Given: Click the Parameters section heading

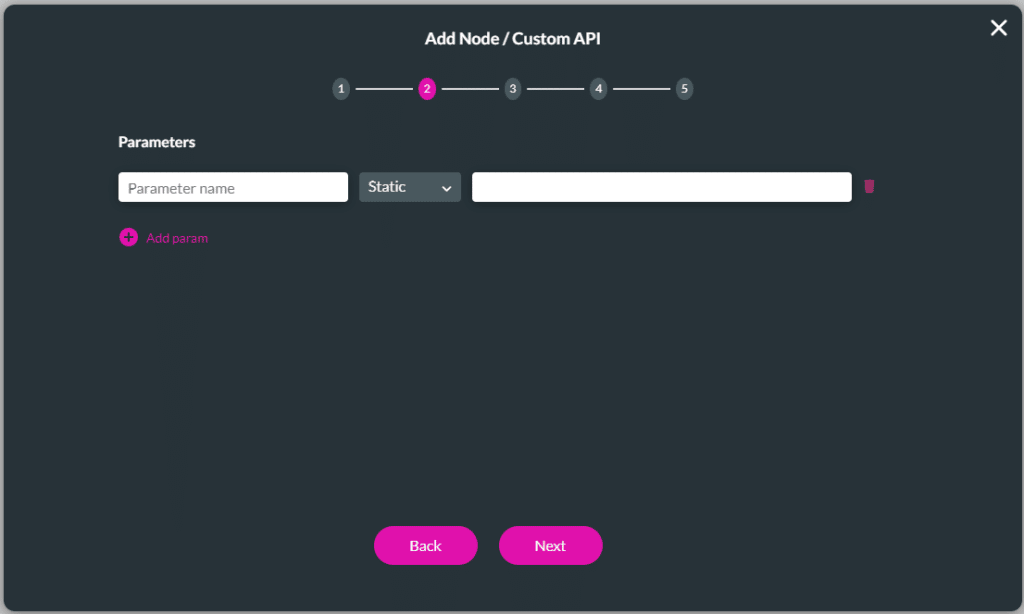Looking at the screenshot, I should click(156, 141).
